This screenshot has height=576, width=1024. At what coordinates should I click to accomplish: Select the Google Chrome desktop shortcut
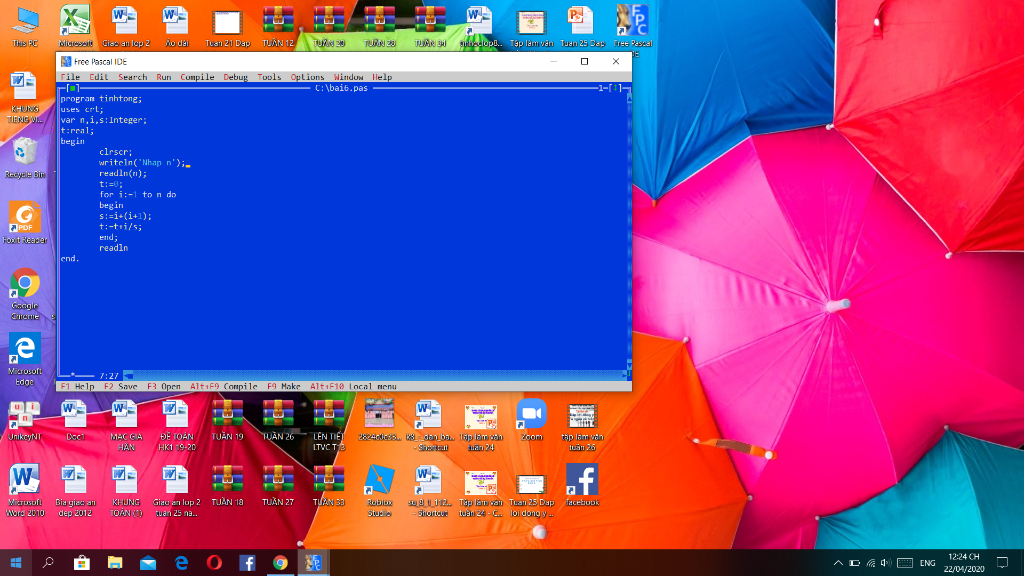click(x=25, y=294)
